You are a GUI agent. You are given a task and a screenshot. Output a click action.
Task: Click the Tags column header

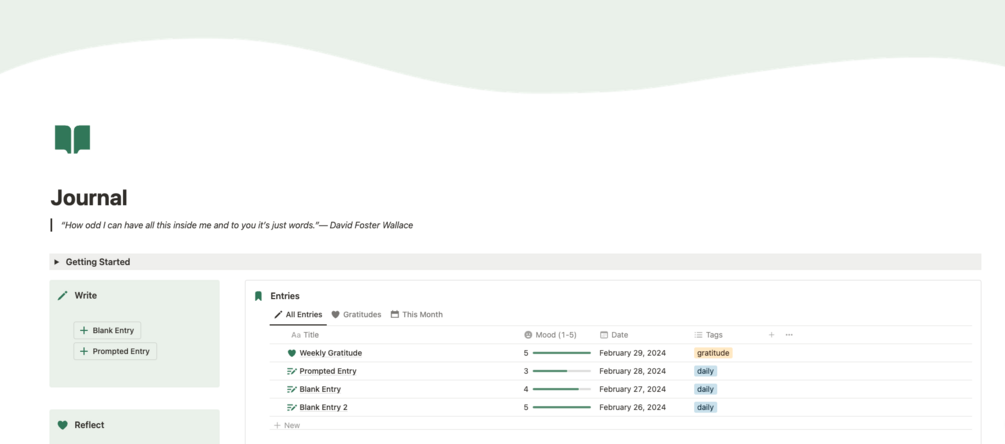708,334
